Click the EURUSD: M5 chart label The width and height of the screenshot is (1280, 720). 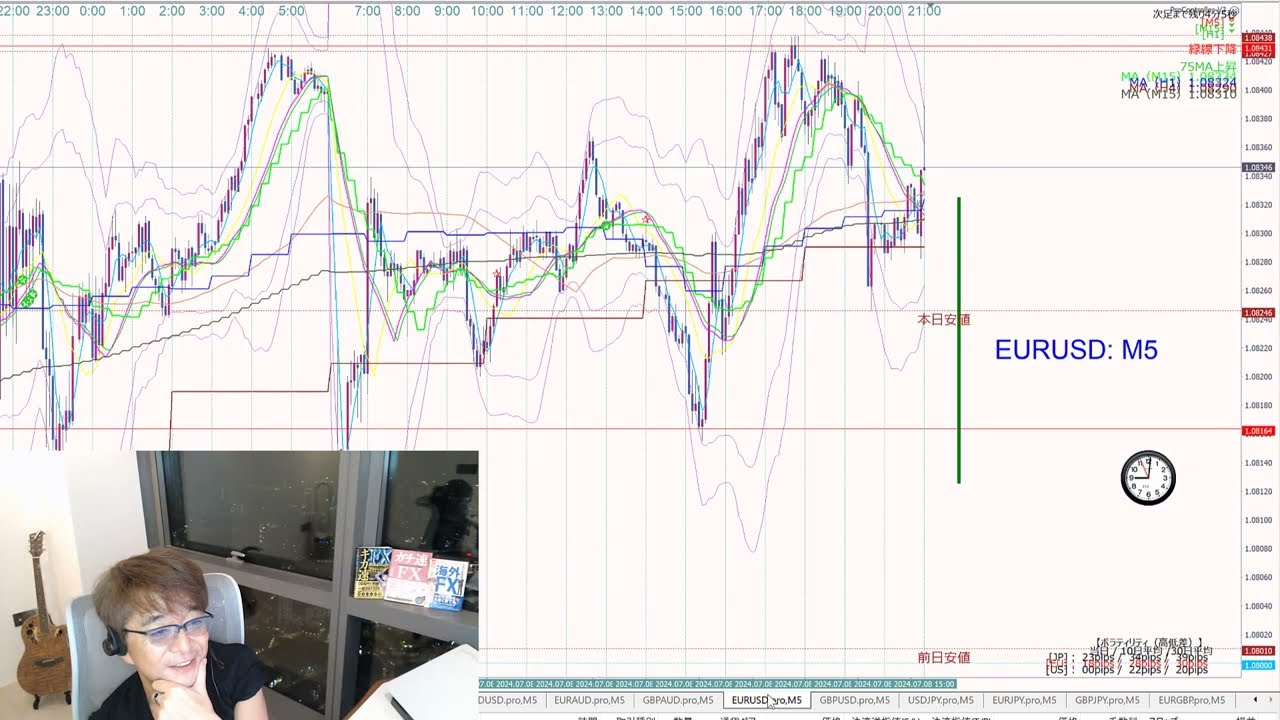(1076, 350)
